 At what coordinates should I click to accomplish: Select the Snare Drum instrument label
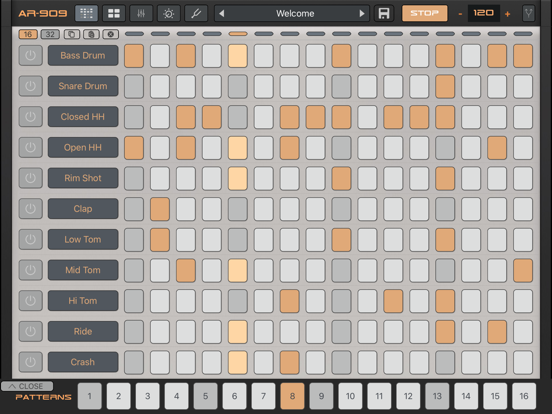tap(83, 86)
